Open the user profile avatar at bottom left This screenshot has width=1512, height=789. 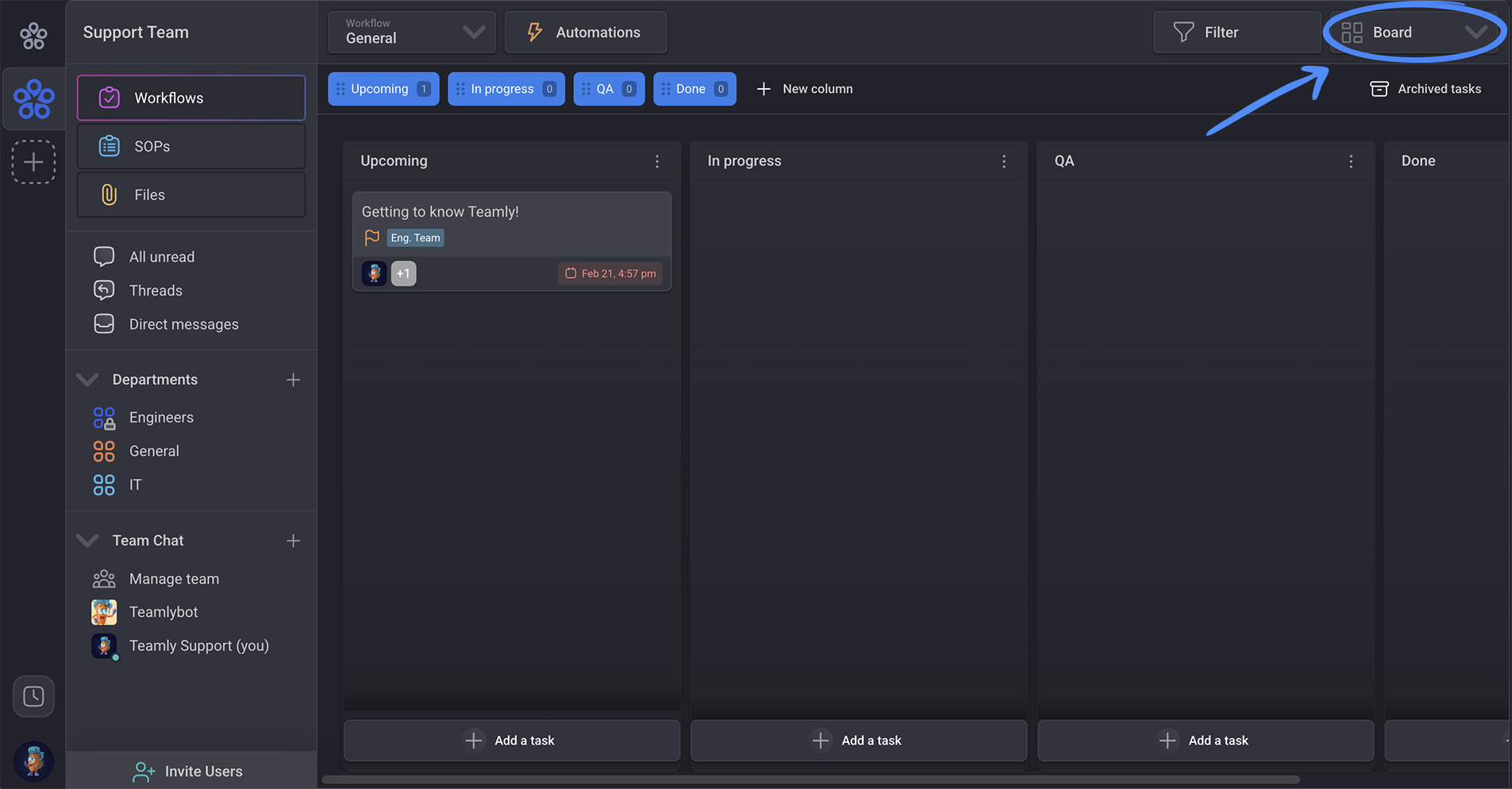point(34,761)
